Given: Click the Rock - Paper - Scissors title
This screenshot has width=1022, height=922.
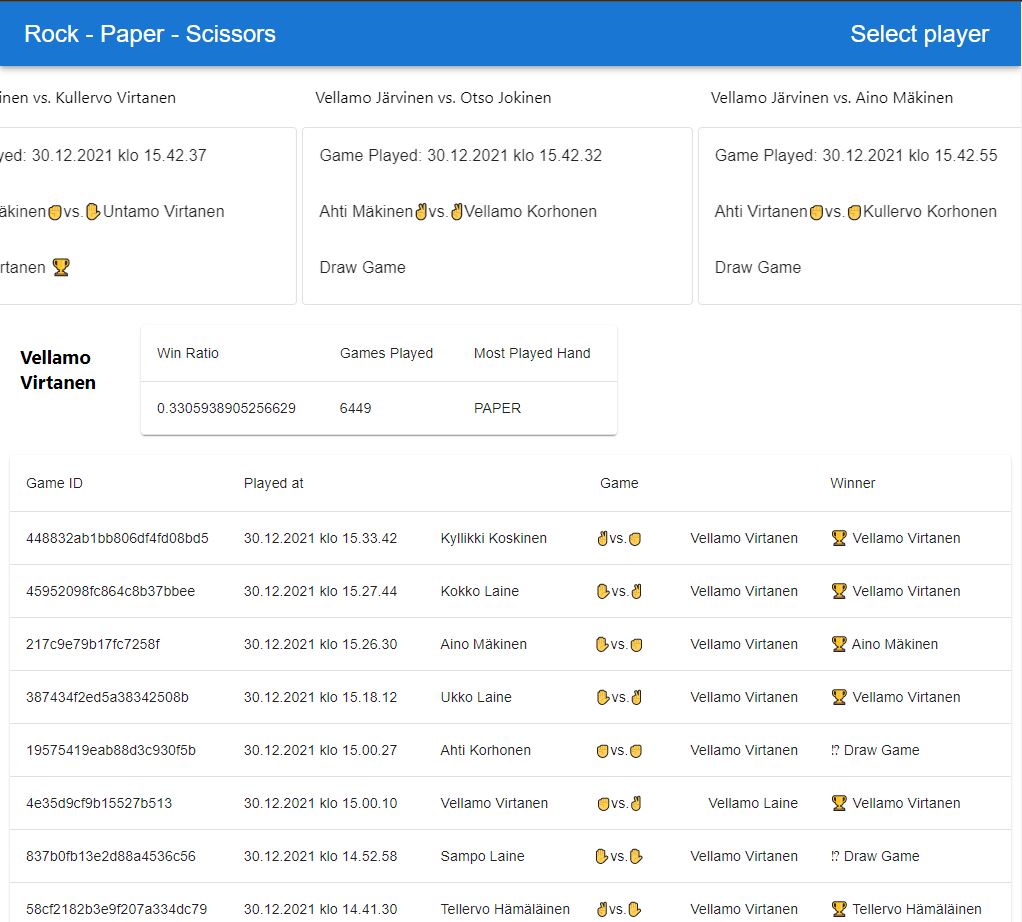Looking at the screenshot, I should coord(150,34).
